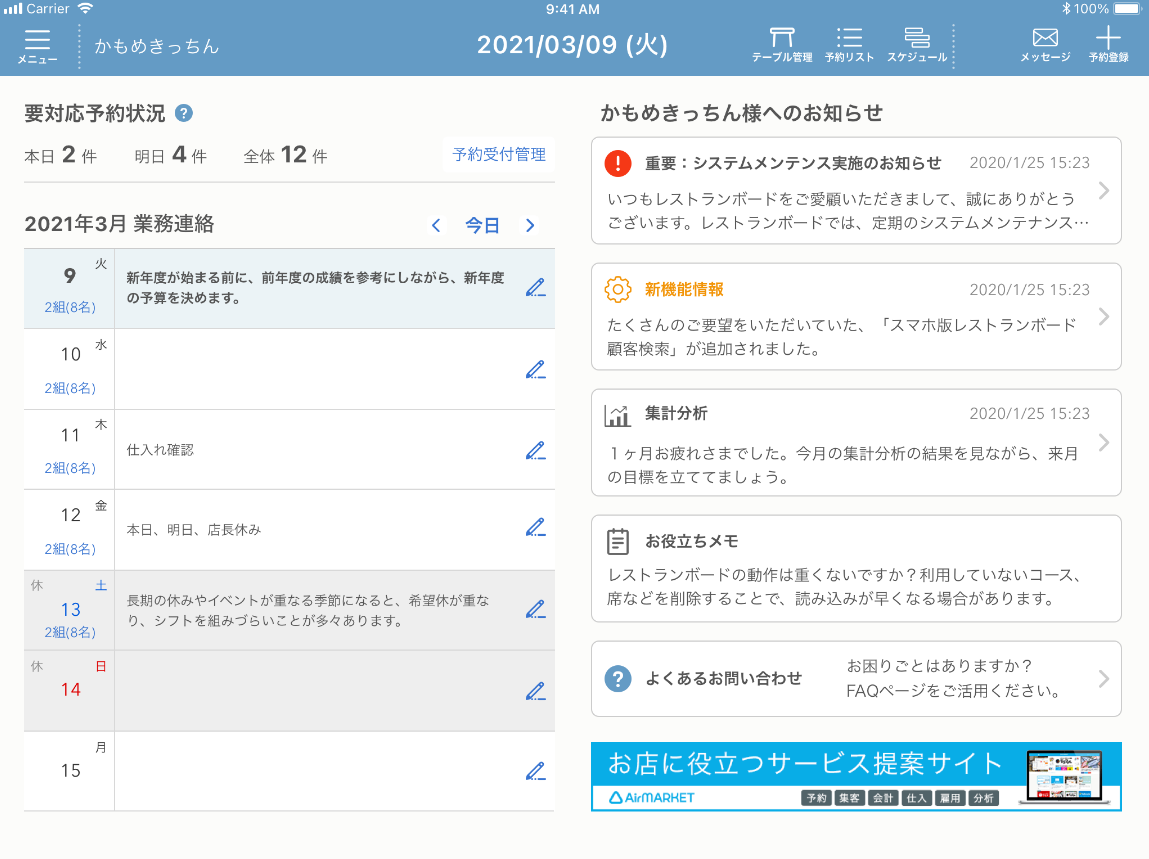Open 予約受付管理 link
Image resolution: width=1149 pixels, height=859 pixels.
tap(499, 155)
